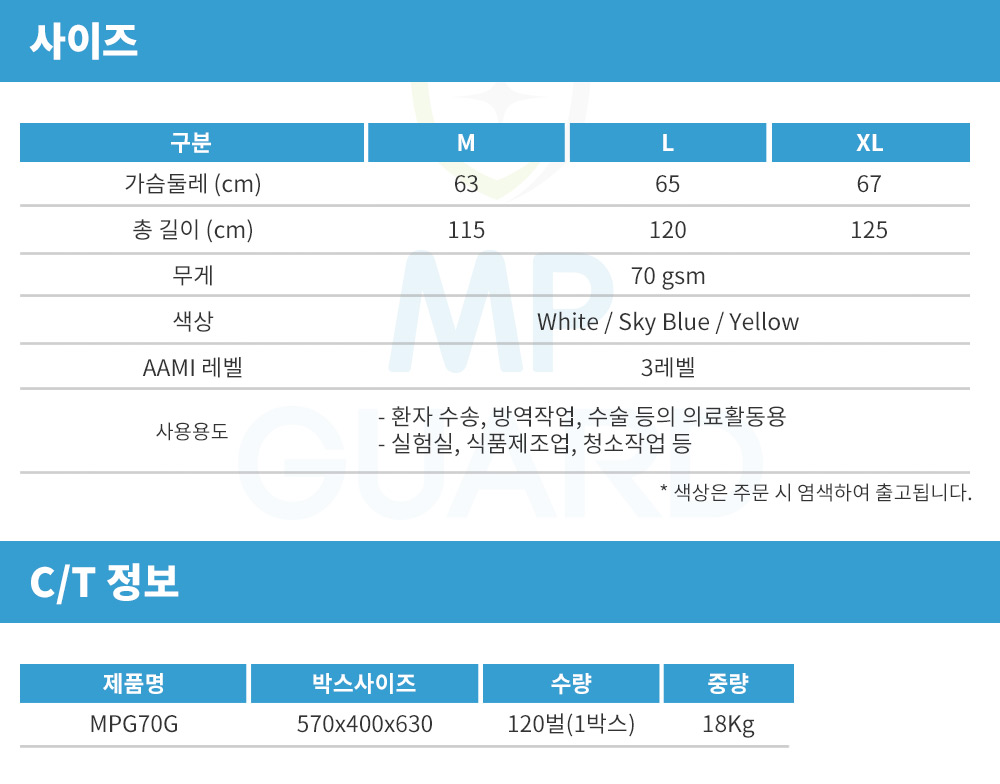Click the 총 길이 (cm) row label
This screenshot has width=1000, height=784.
192,230
